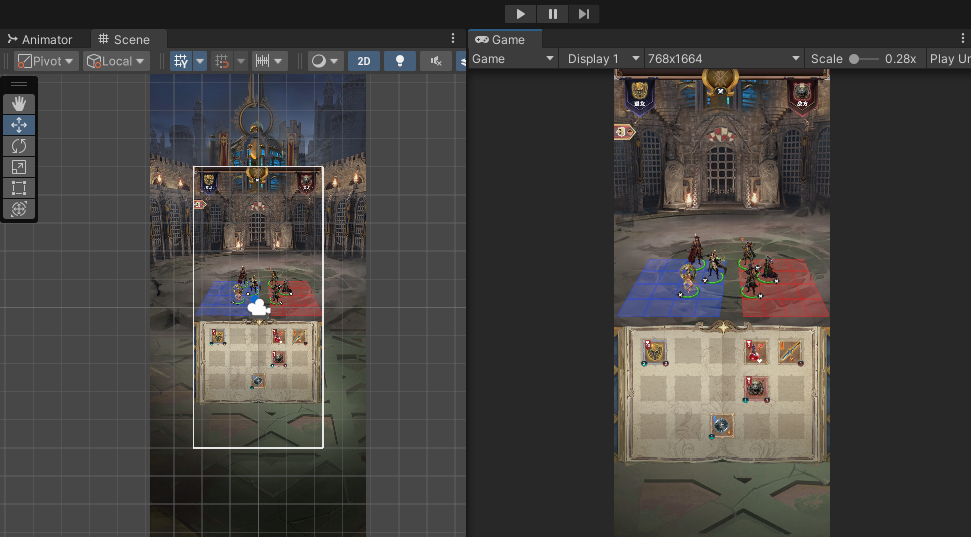Start Play mode with the Play button
971x537 pixels.
pyautogui.click(x=520, y=14)
